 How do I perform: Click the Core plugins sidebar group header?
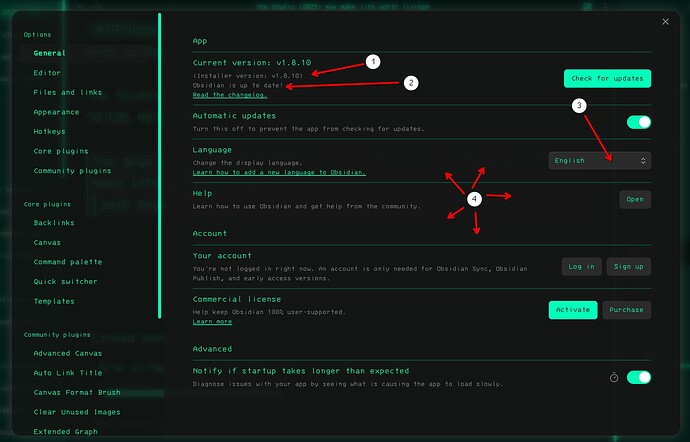(47, 204)
